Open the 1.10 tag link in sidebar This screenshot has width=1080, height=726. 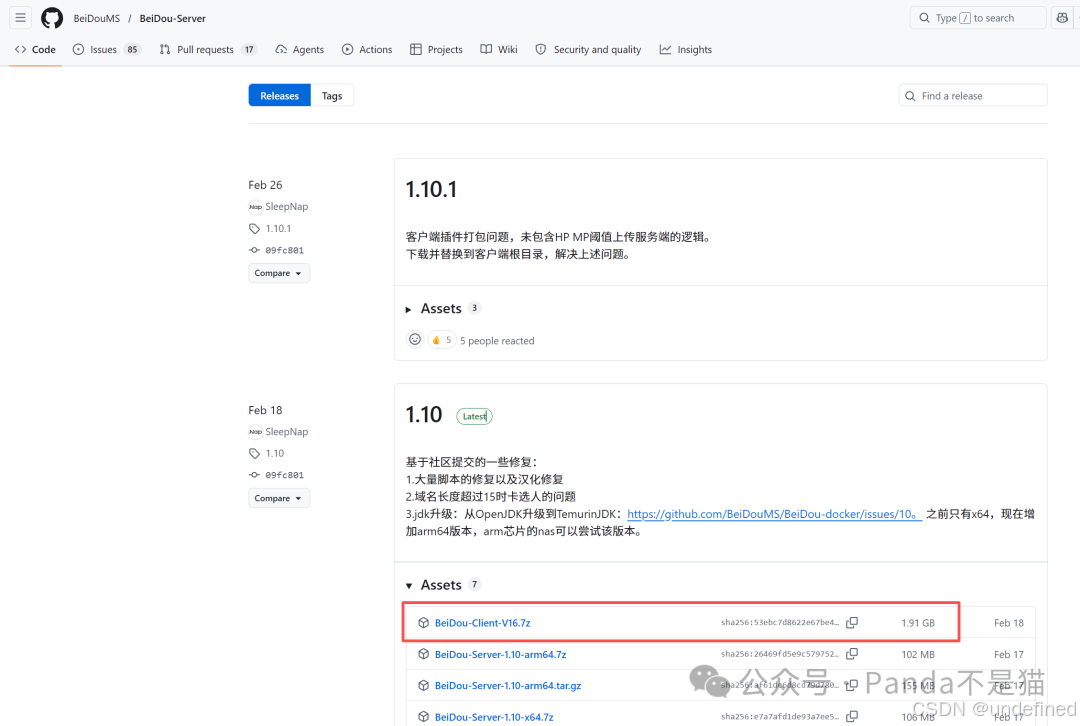tap(275, 453)
